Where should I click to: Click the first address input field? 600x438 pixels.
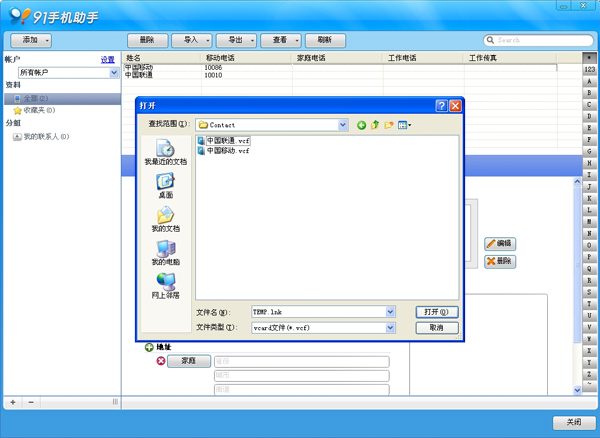[x=302, y=361]
